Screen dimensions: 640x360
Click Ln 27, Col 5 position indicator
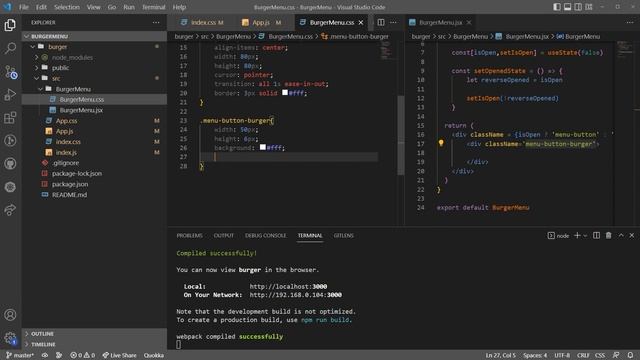[500, 355]
